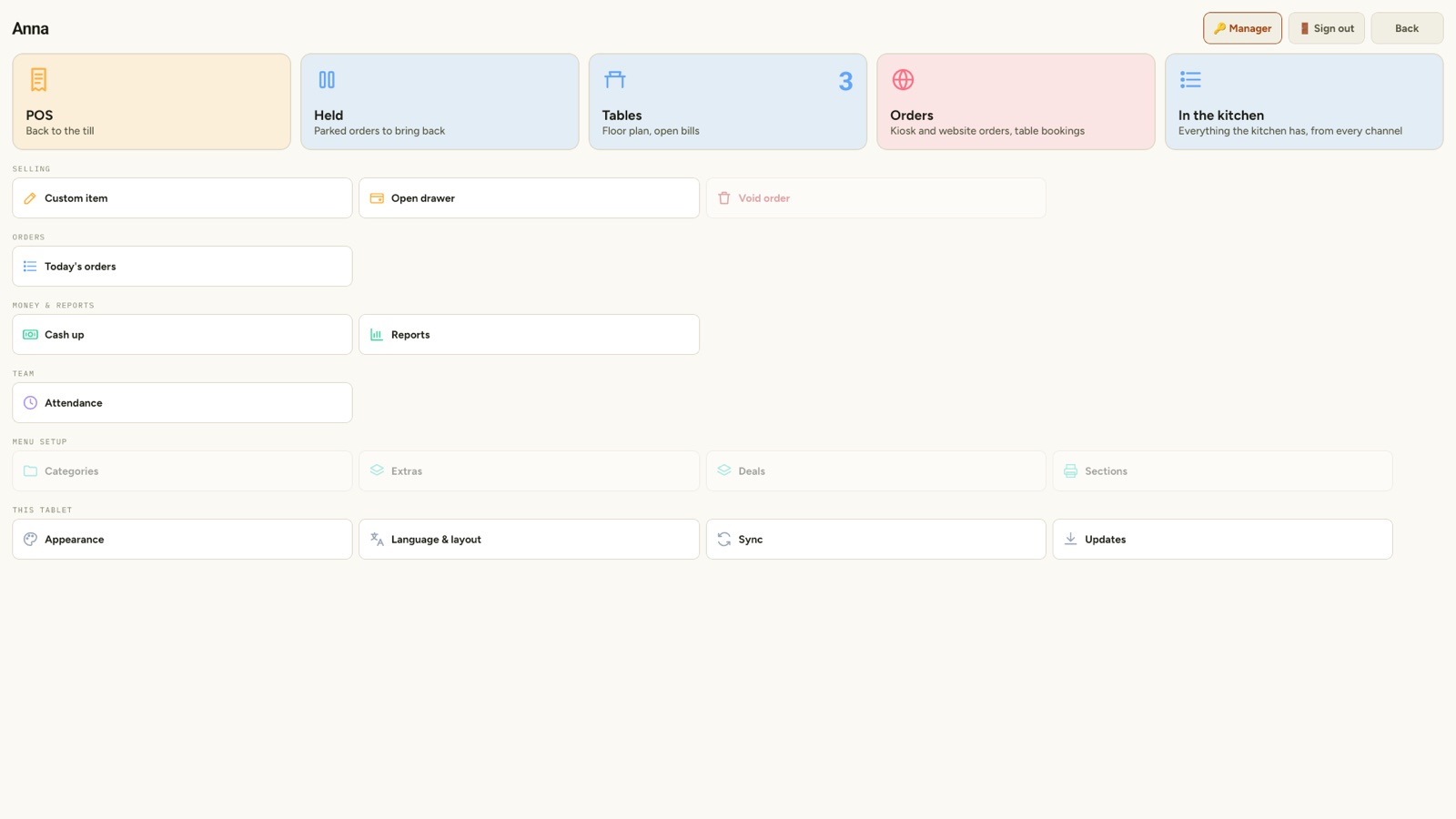Open the Attendance label

coord(74,403)
